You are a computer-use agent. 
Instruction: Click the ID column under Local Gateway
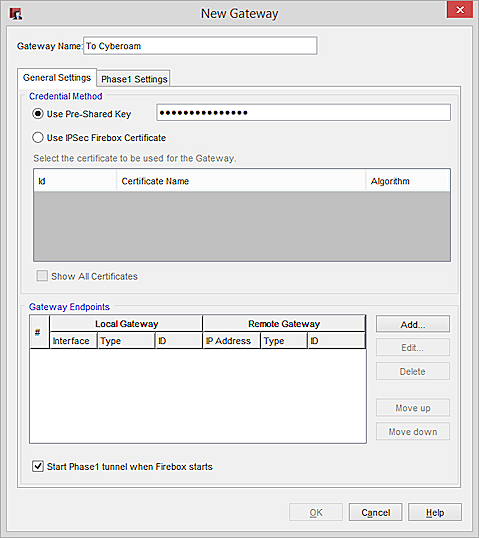(x=179, y=341)
